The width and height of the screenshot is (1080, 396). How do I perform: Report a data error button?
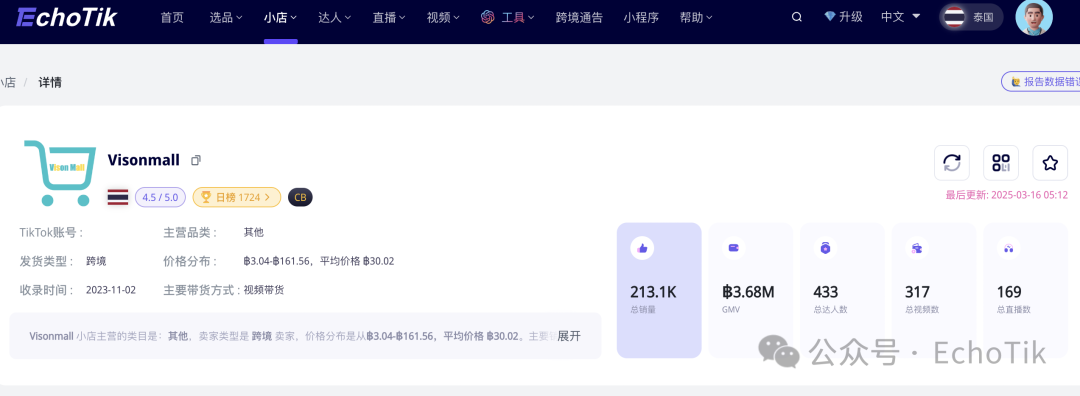pos(1041,81)
